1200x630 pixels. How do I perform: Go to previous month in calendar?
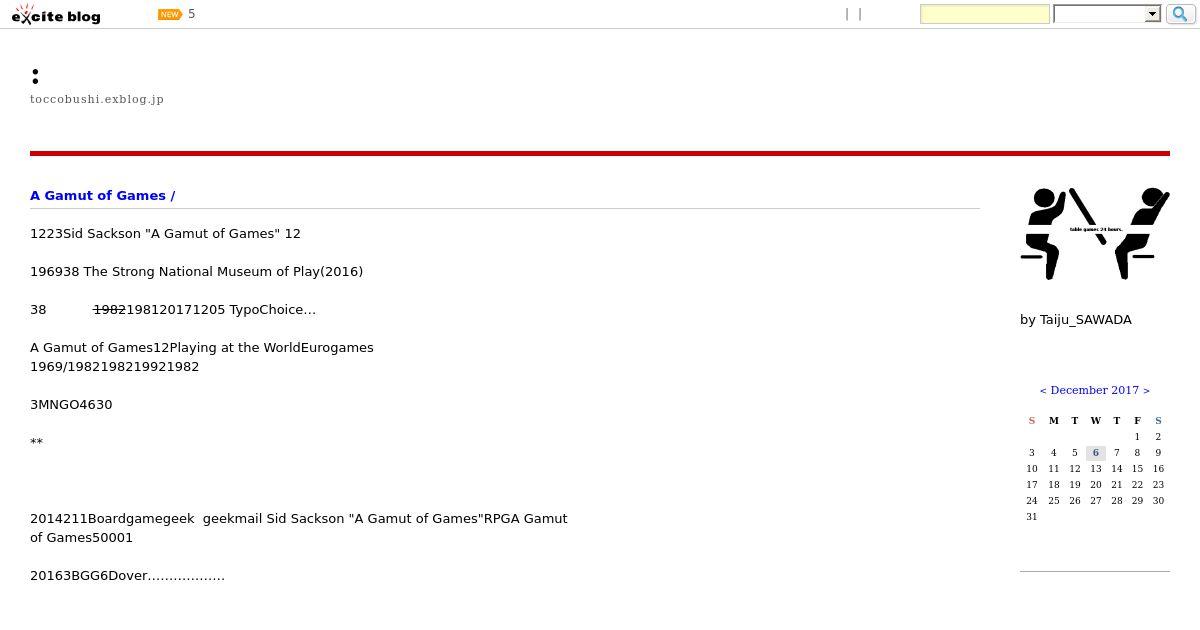[1043, 390]
